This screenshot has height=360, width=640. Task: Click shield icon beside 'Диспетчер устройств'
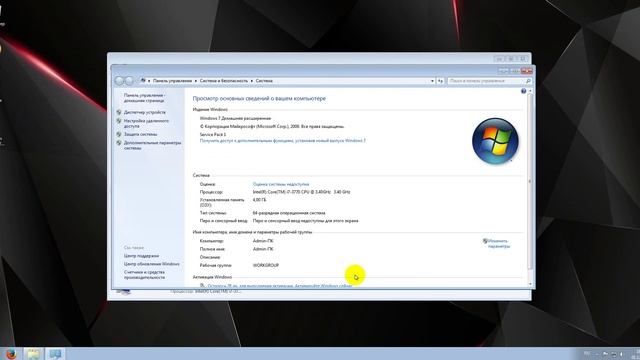tap(119, 112)
